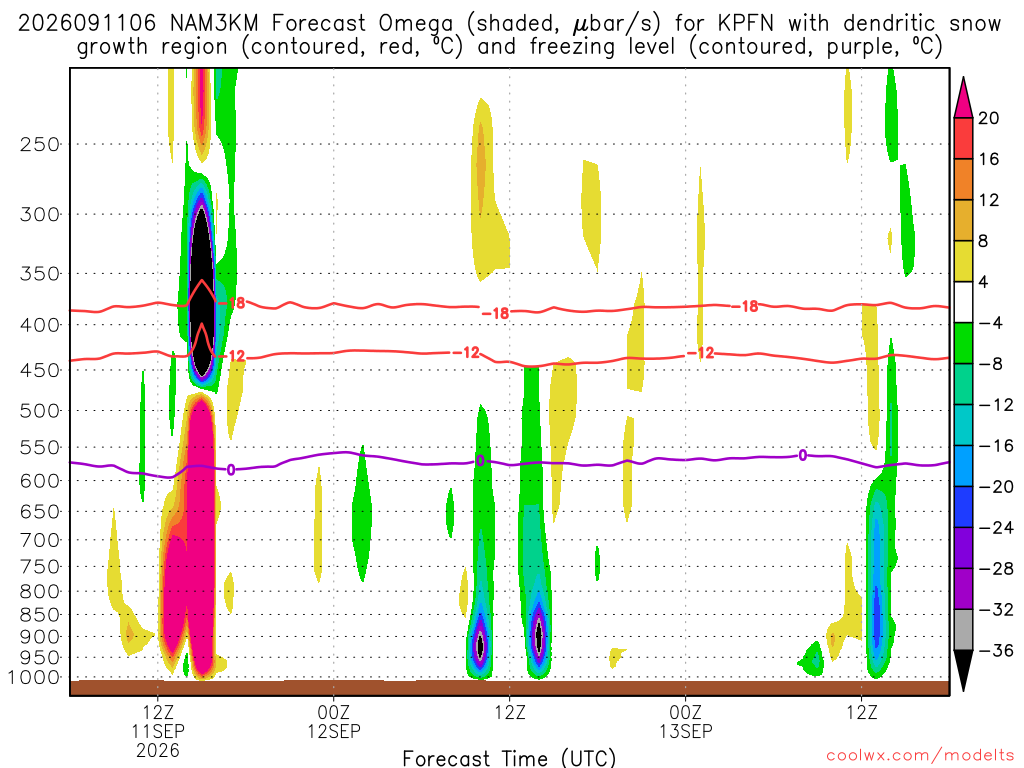Click the yellow colorbar swatch near 8
1024x768 pixels.
(x=963, y=261)
